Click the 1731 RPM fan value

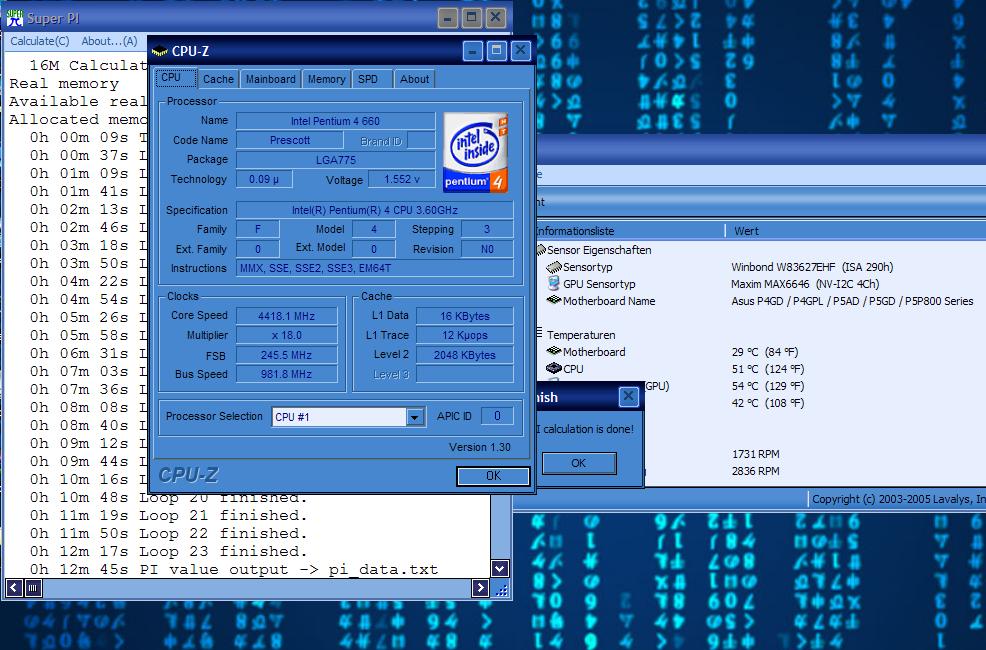755,453
